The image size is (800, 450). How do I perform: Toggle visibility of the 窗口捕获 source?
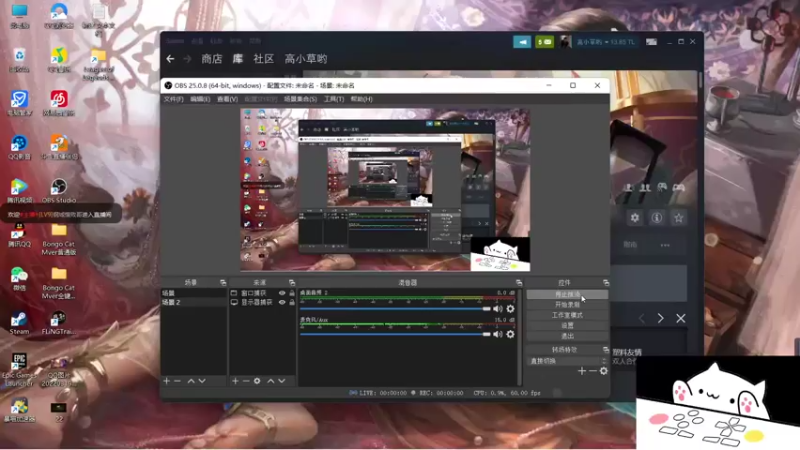click(282, 293)
